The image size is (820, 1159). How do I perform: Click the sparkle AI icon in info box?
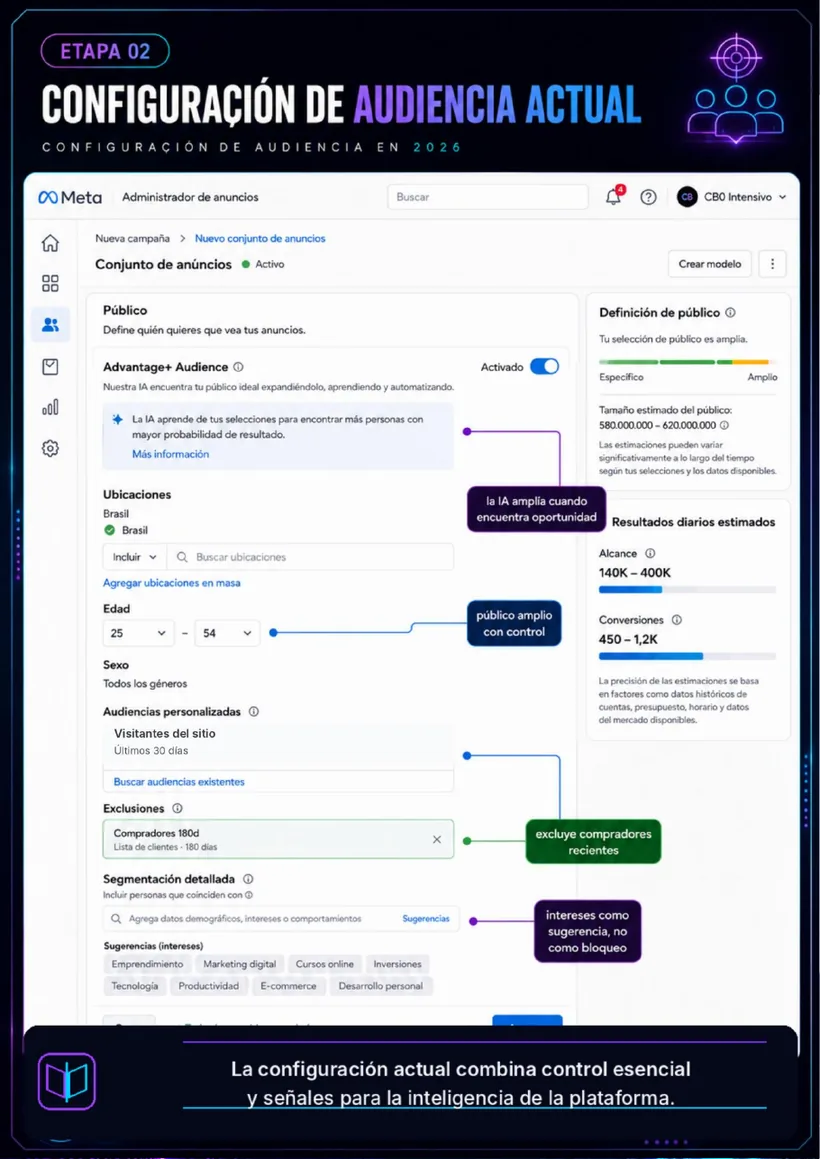tap(117, 419)
